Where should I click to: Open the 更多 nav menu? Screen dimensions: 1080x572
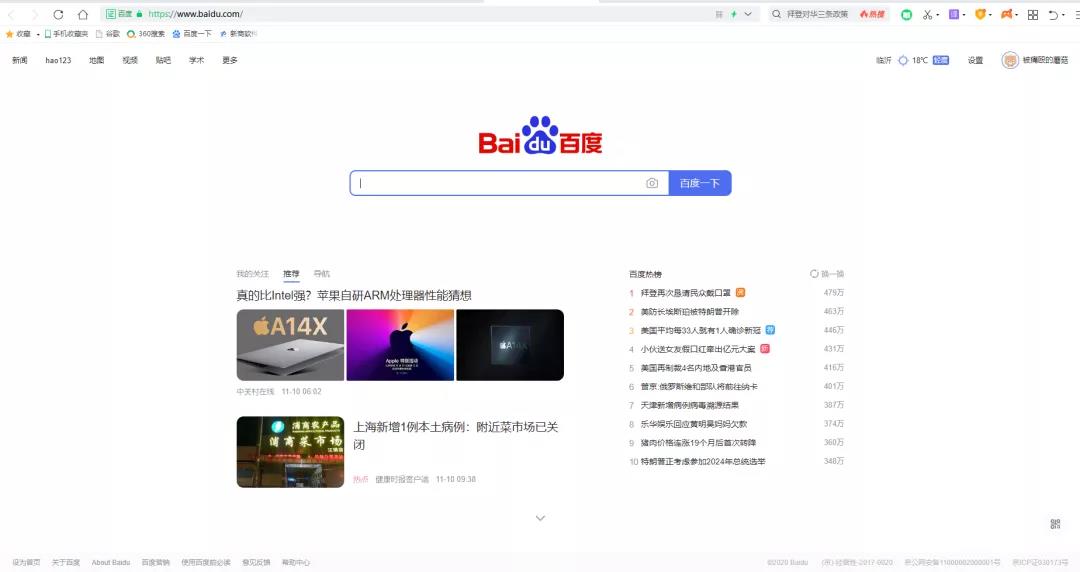click(230, 61)
